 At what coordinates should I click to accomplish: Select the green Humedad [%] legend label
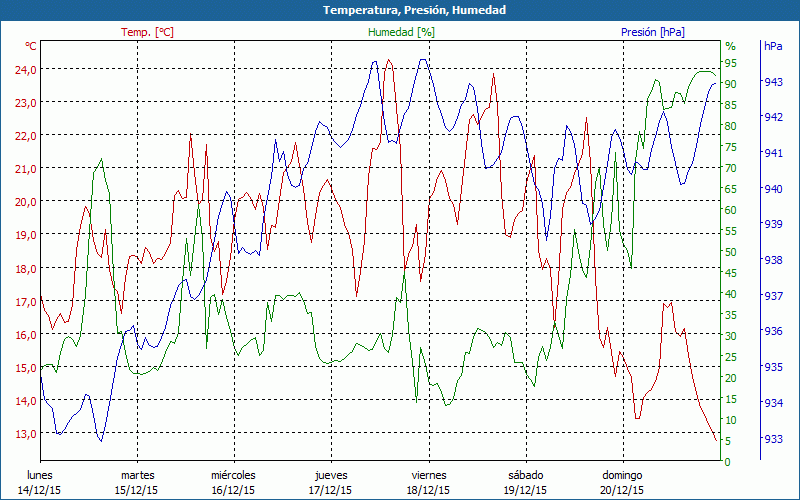(401, 32)
